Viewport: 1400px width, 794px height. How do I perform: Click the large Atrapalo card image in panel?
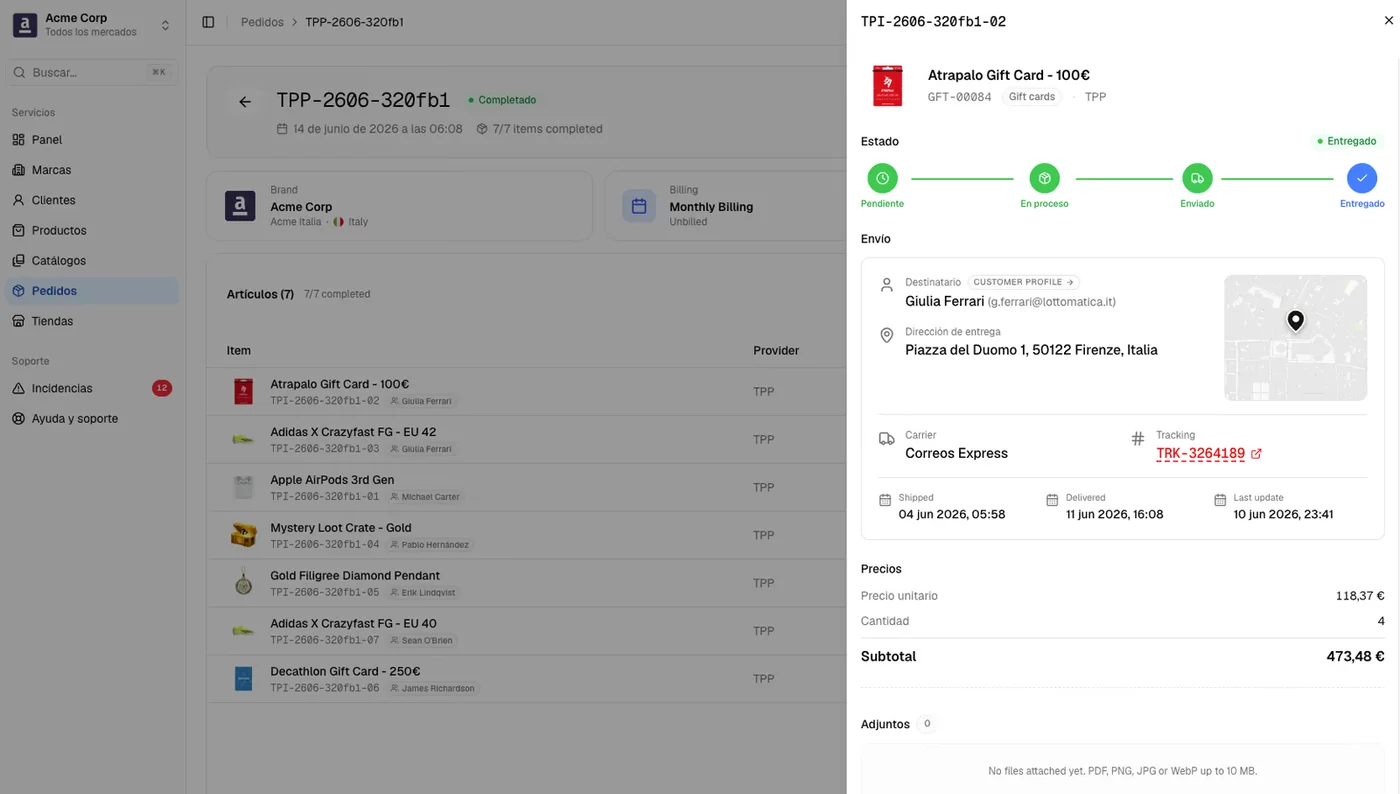(x=887, y=86)
